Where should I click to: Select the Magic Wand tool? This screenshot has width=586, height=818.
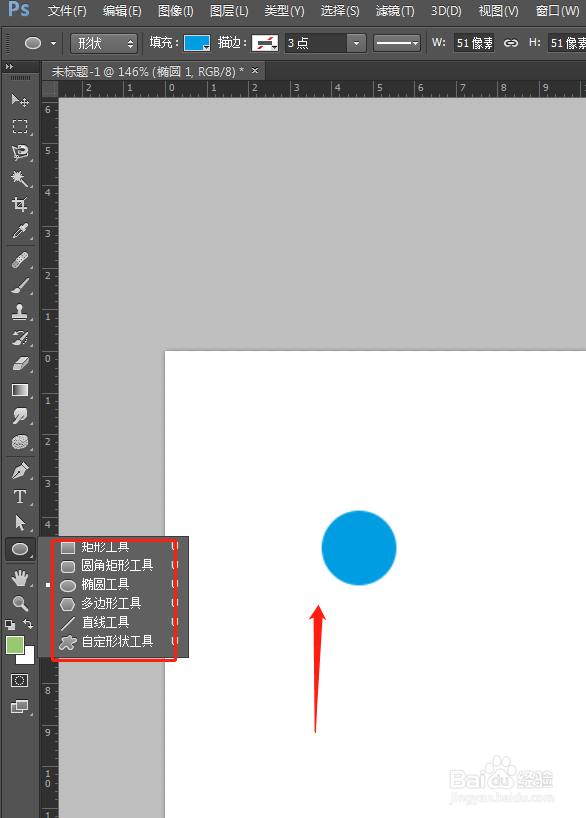pyautogui.click(x=20, y=178)
